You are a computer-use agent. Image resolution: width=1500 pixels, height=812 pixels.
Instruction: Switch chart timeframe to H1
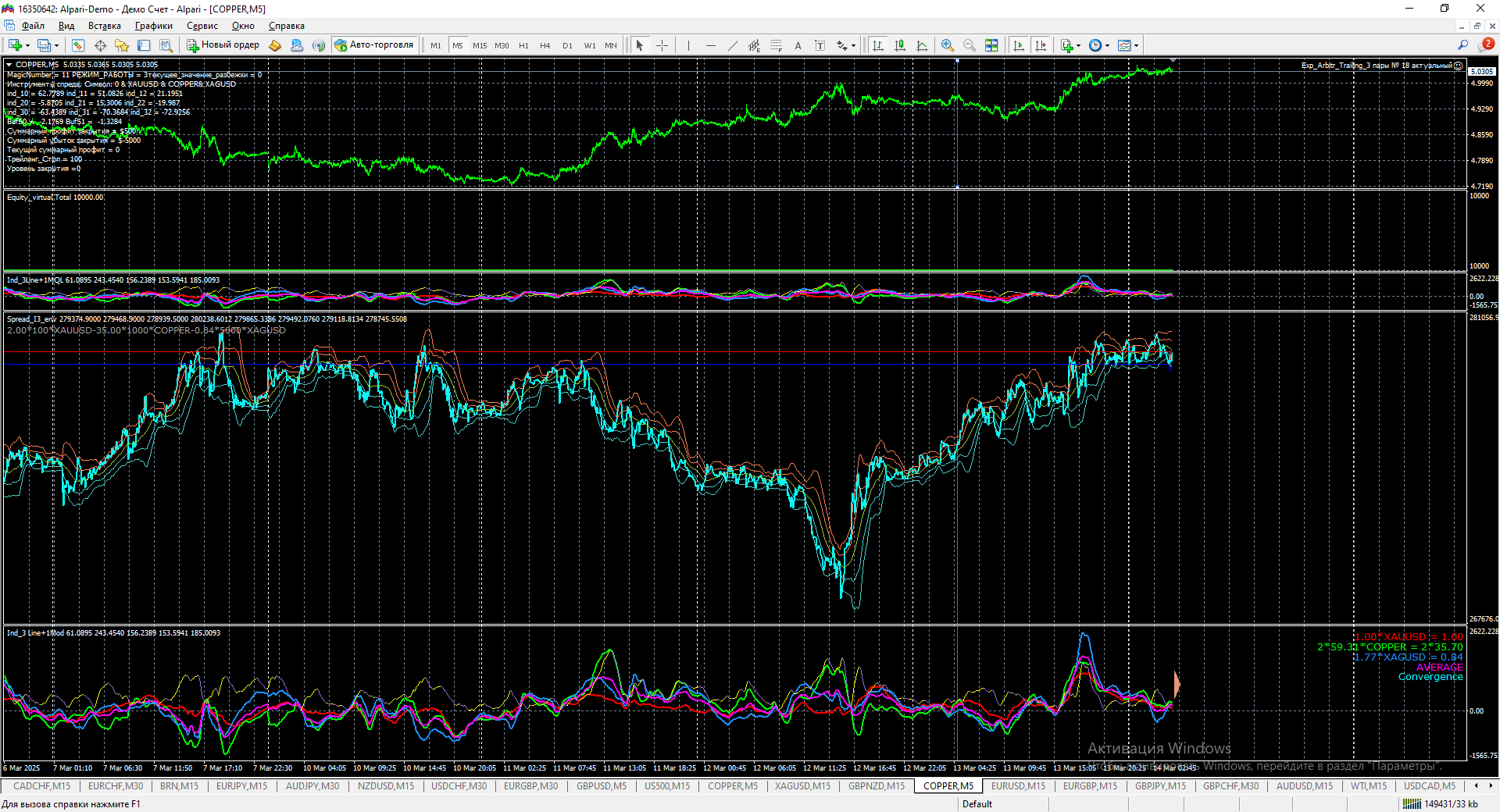pos(523,45)
